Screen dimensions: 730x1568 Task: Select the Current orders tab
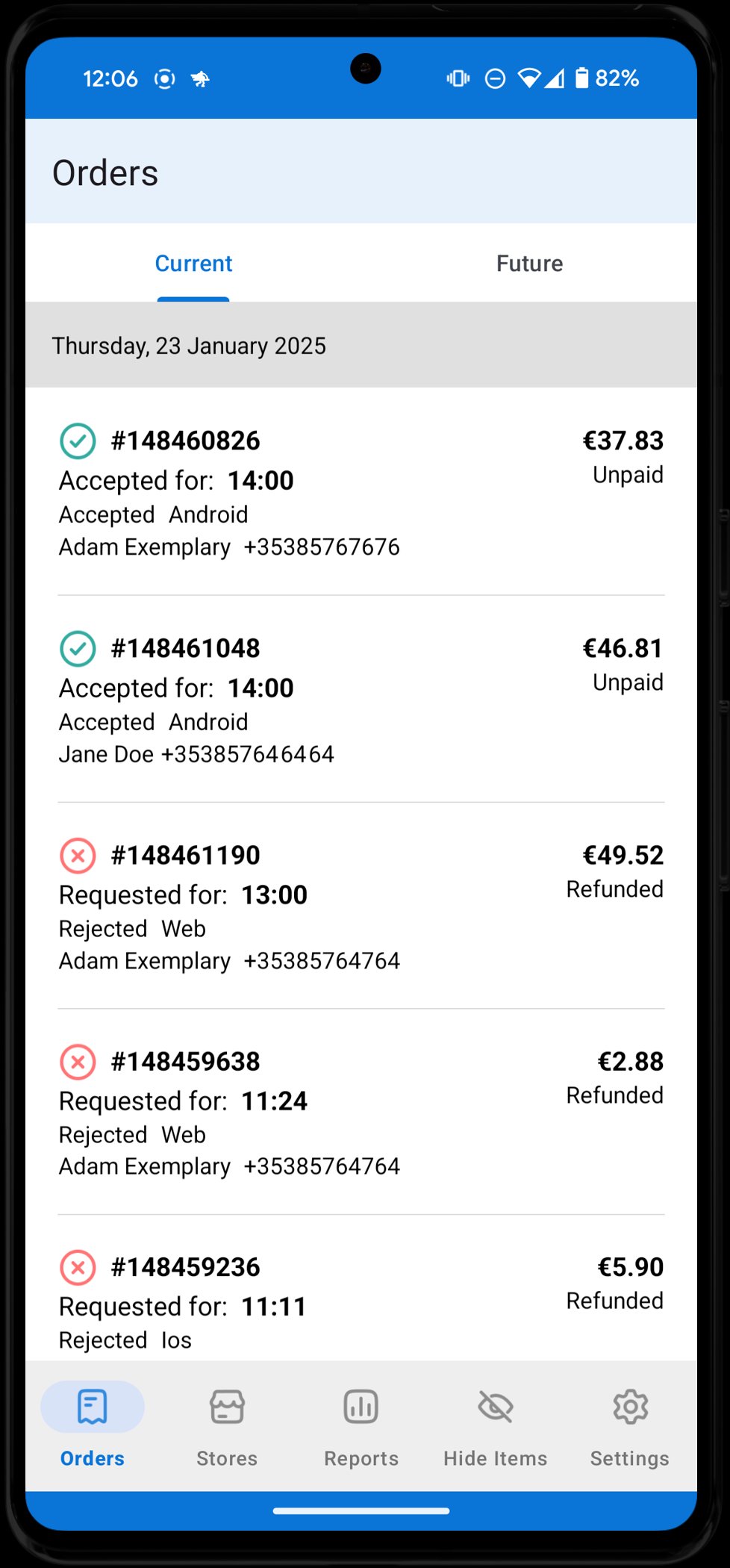(x=193, y=264)
